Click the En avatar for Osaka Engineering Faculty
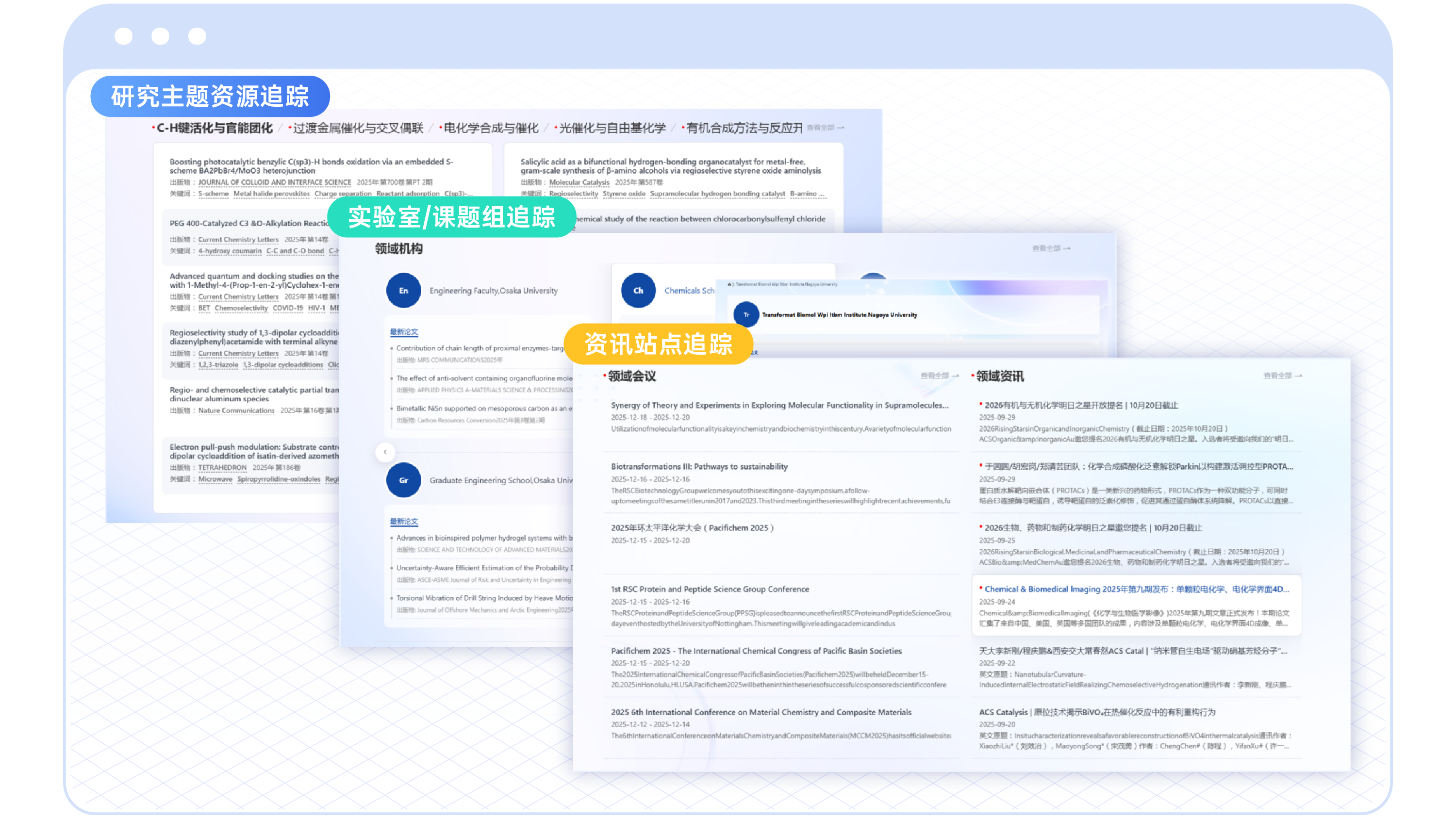Image resolution: width=1456 pixels, height=819 pixels. pyautogui.click(x=403, y=291)
